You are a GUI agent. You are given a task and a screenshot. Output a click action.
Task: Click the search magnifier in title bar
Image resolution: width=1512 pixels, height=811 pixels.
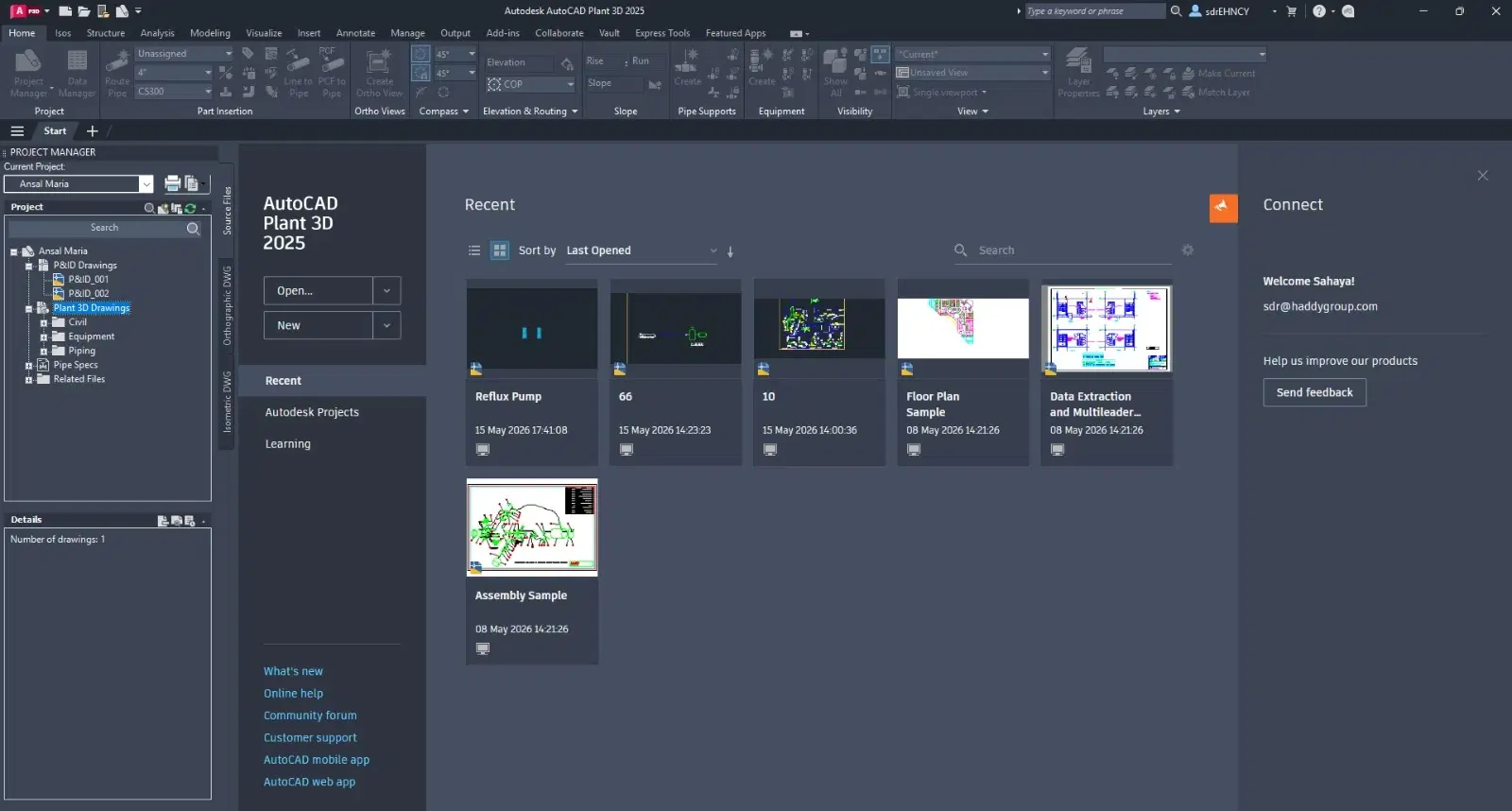point(1176,11)
